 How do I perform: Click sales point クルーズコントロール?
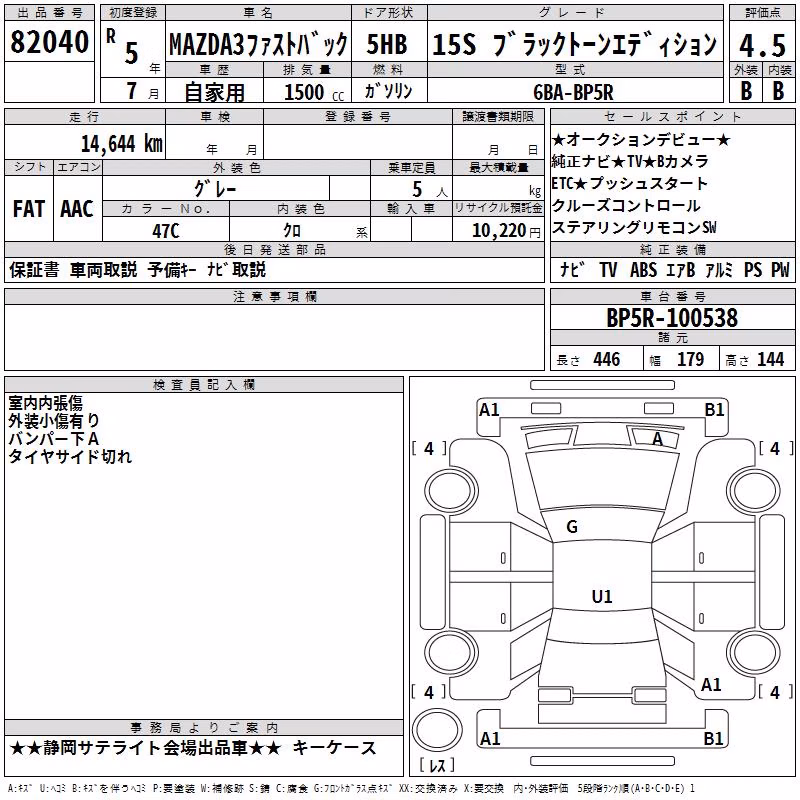626,206
